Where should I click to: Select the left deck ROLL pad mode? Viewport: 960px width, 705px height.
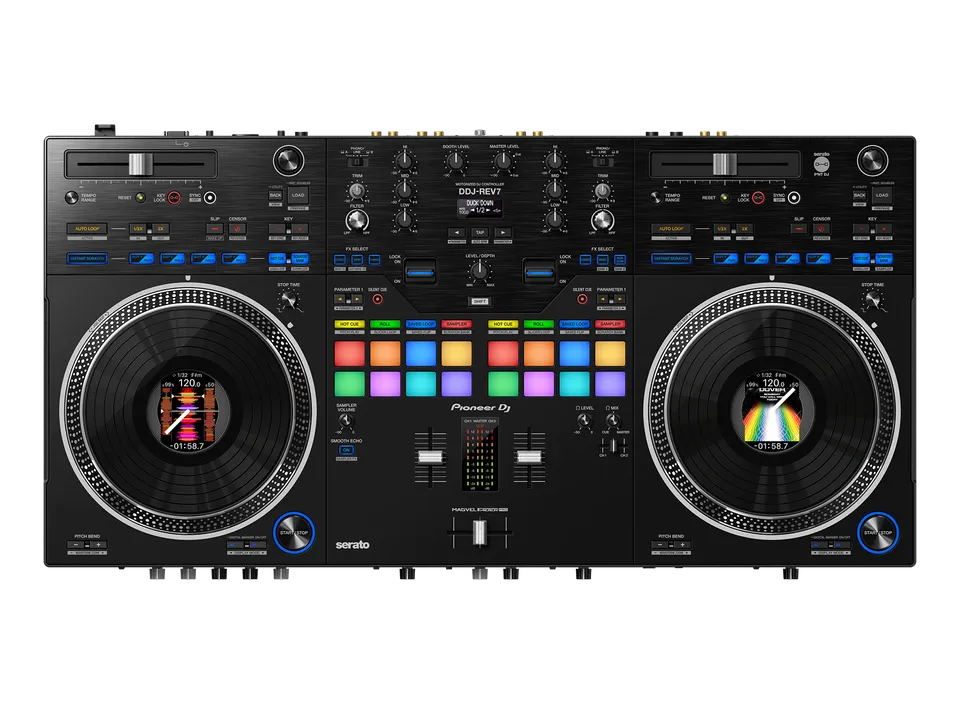coord(385,324)
